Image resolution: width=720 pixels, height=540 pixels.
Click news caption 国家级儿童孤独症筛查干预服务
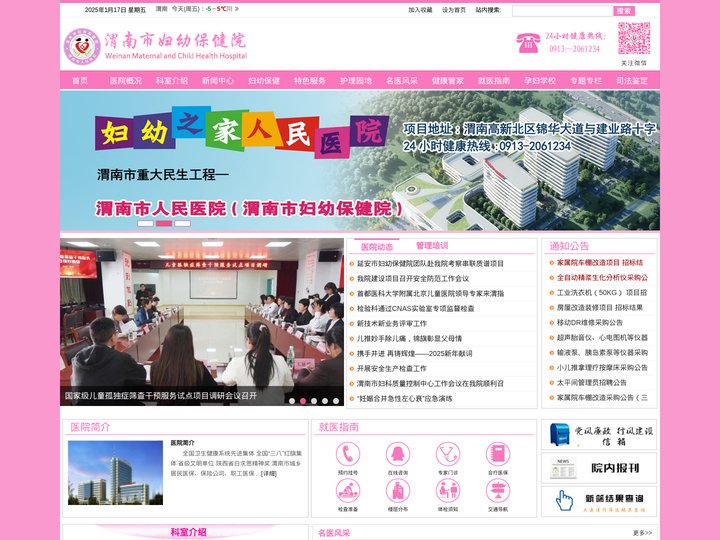(x=161, y=395)
